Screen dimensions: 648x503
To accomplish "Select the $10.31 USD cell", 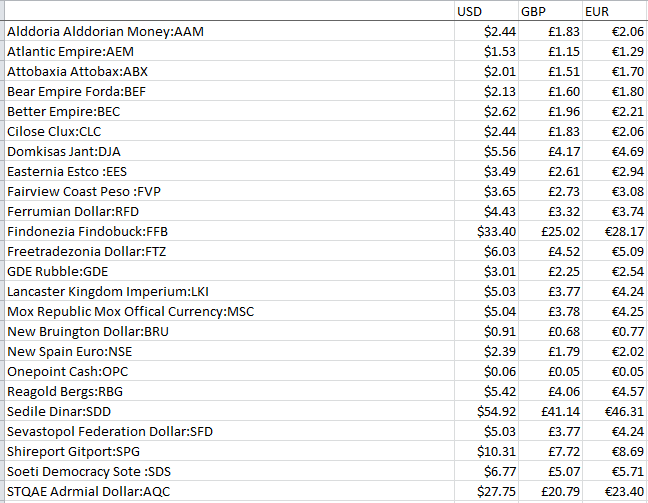I will click(486, 451).
